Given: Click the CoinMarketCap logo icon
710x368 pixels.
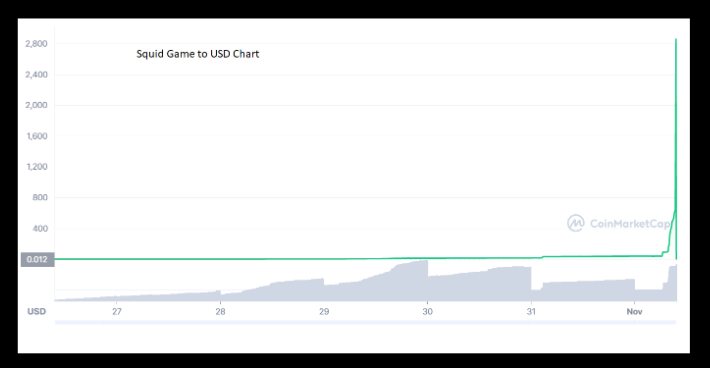Looking at the screenshot, I should (x=576, y=223).
